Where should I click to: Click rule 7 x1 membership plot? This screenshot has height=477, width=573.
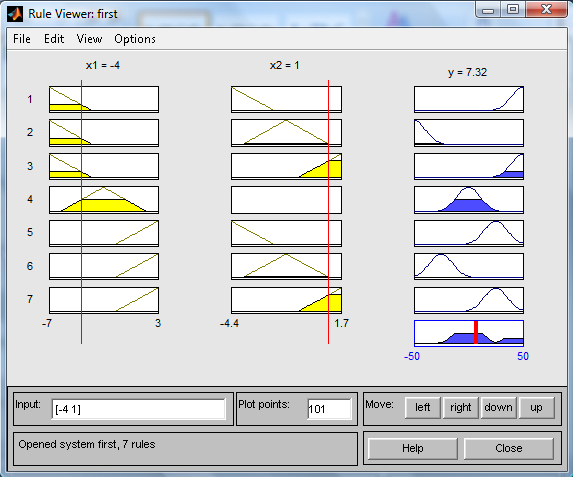(104, 300)
